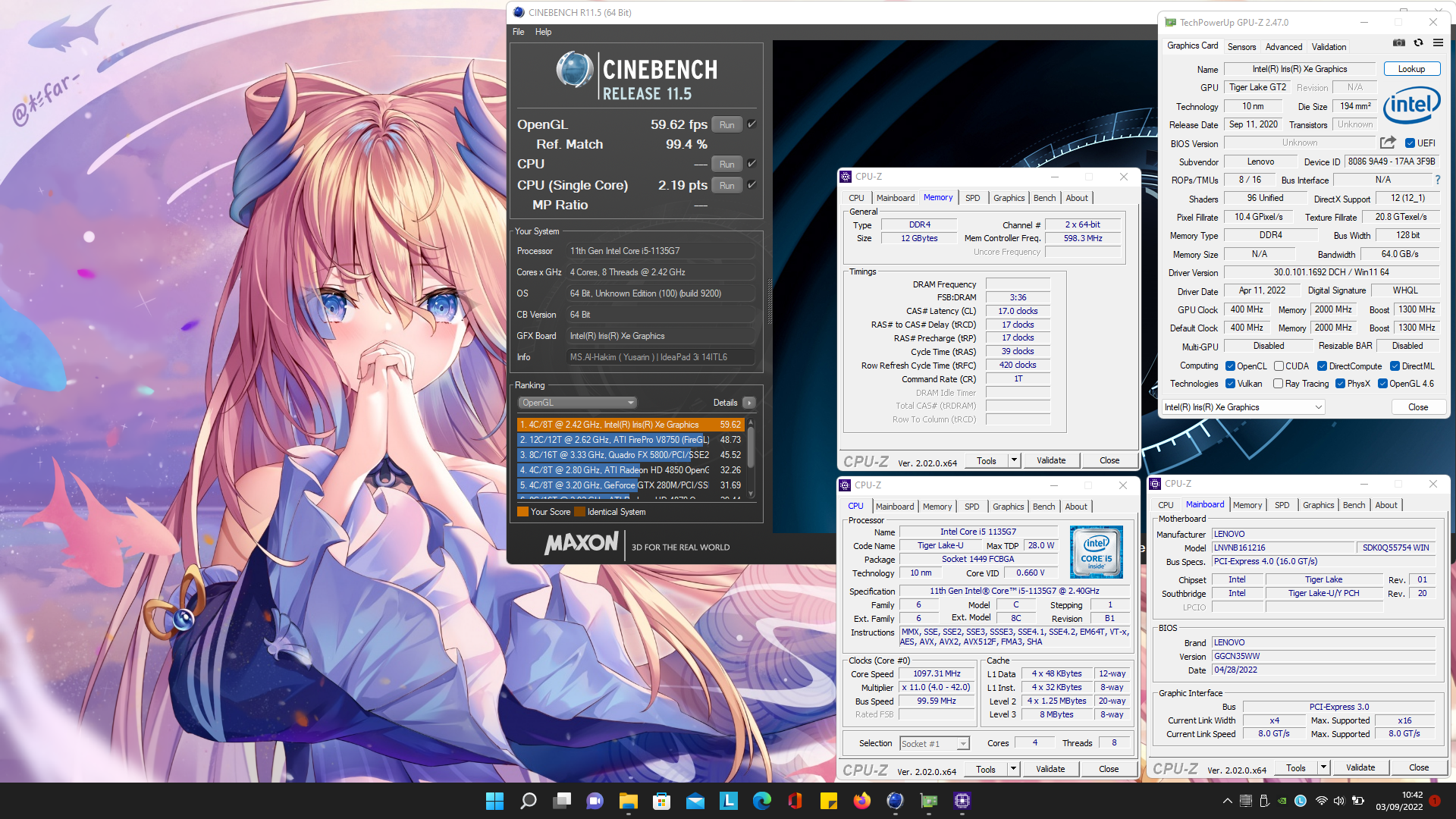Open Tools dropdown arrow in CPU-Z Mainboard window
Screen dimensions: 1456x819
(1323, 768)
